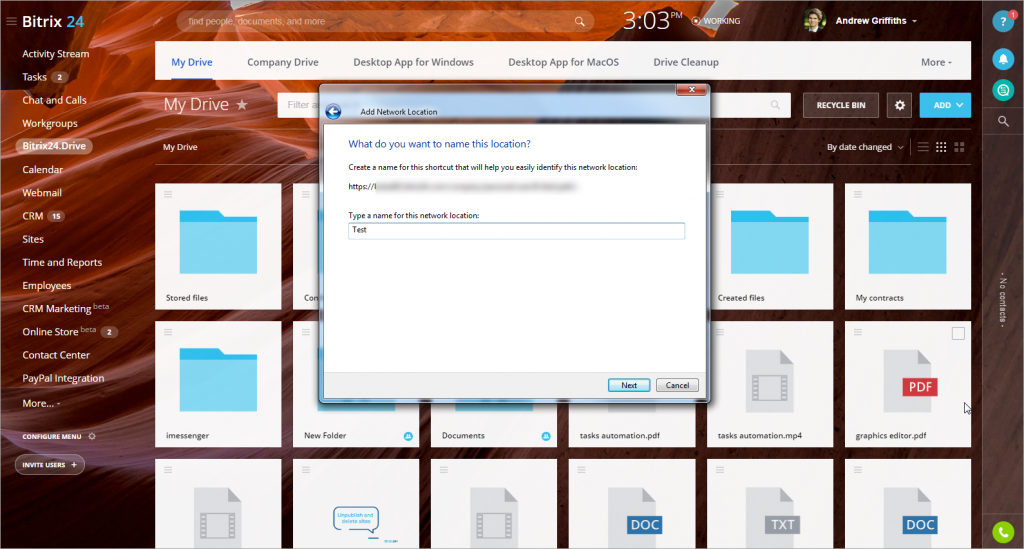The width and height of the screenshot is (1024, 549).
Task: Open menu handle on imessenger tile
Action: tap(168, 332)
